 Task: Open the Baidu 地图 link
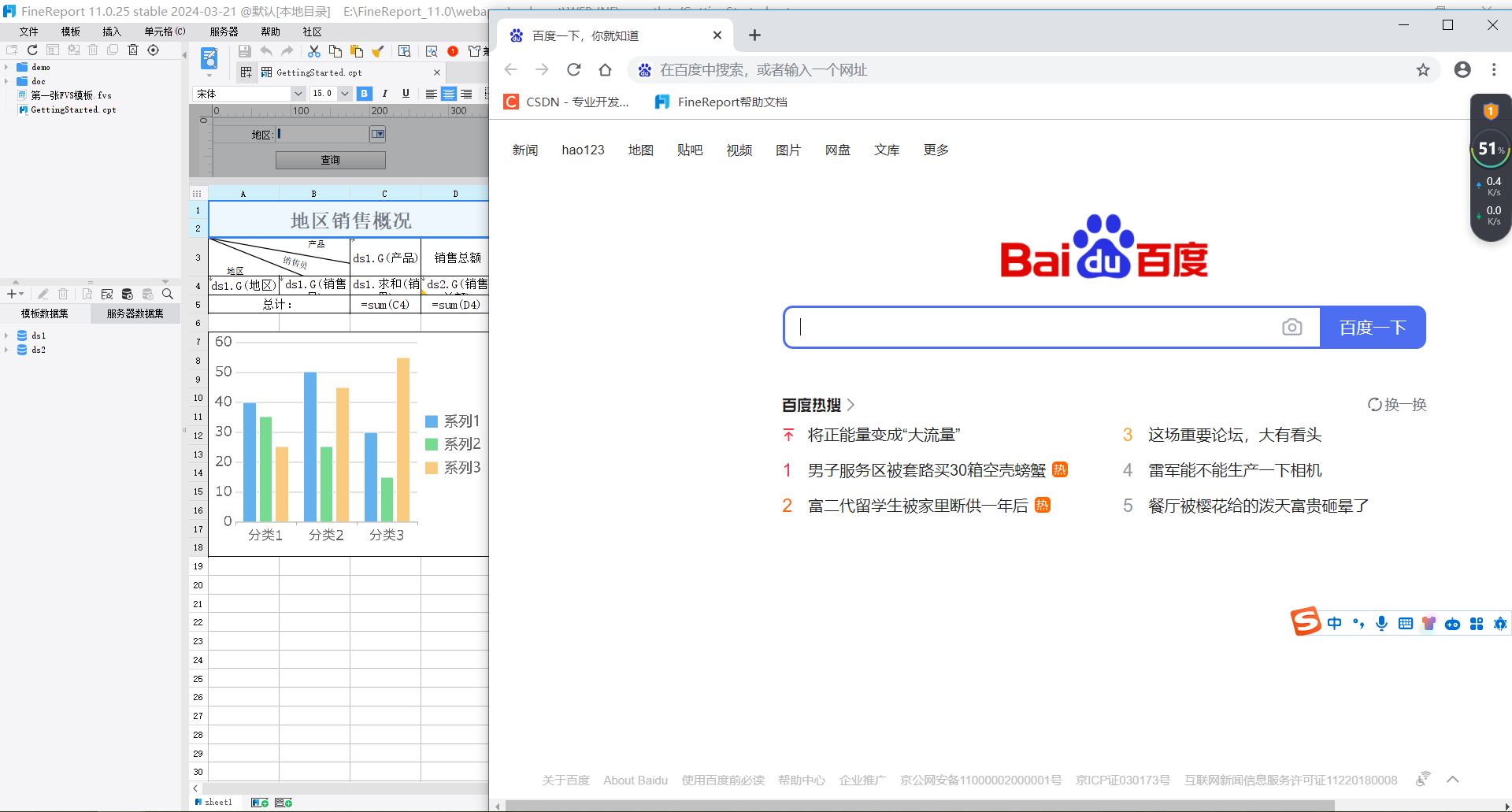coord(641,150)
